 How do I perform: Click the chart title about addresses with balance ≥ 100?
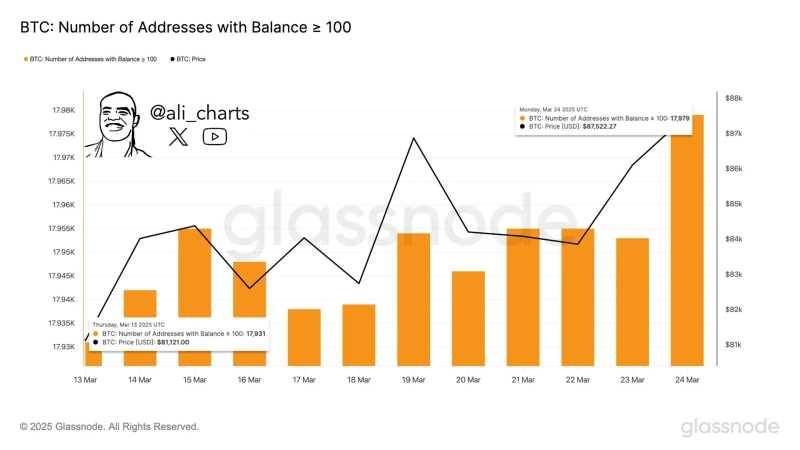(x=185, y=26)
